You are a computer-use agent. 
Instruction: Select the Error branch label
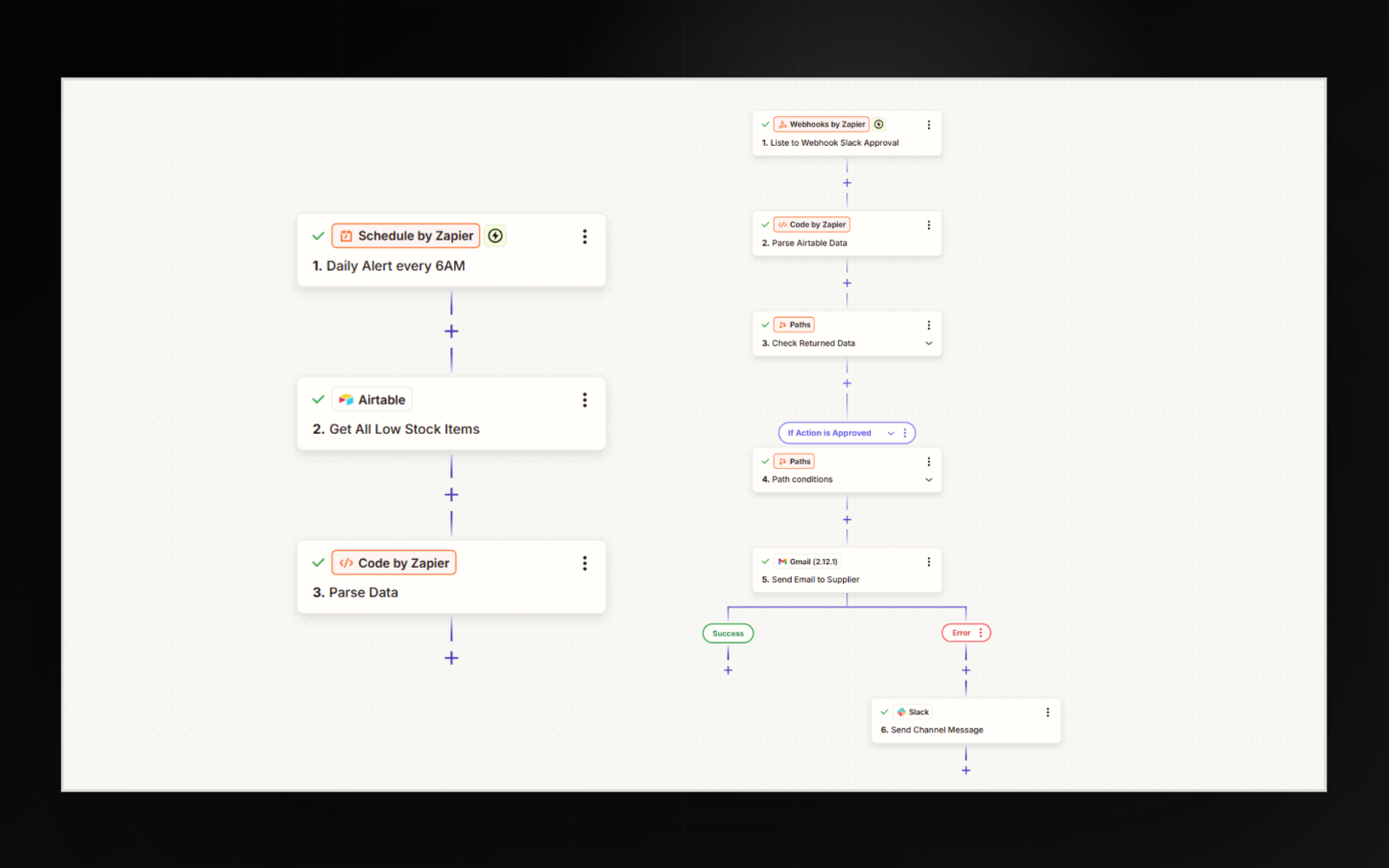[961, 633]
